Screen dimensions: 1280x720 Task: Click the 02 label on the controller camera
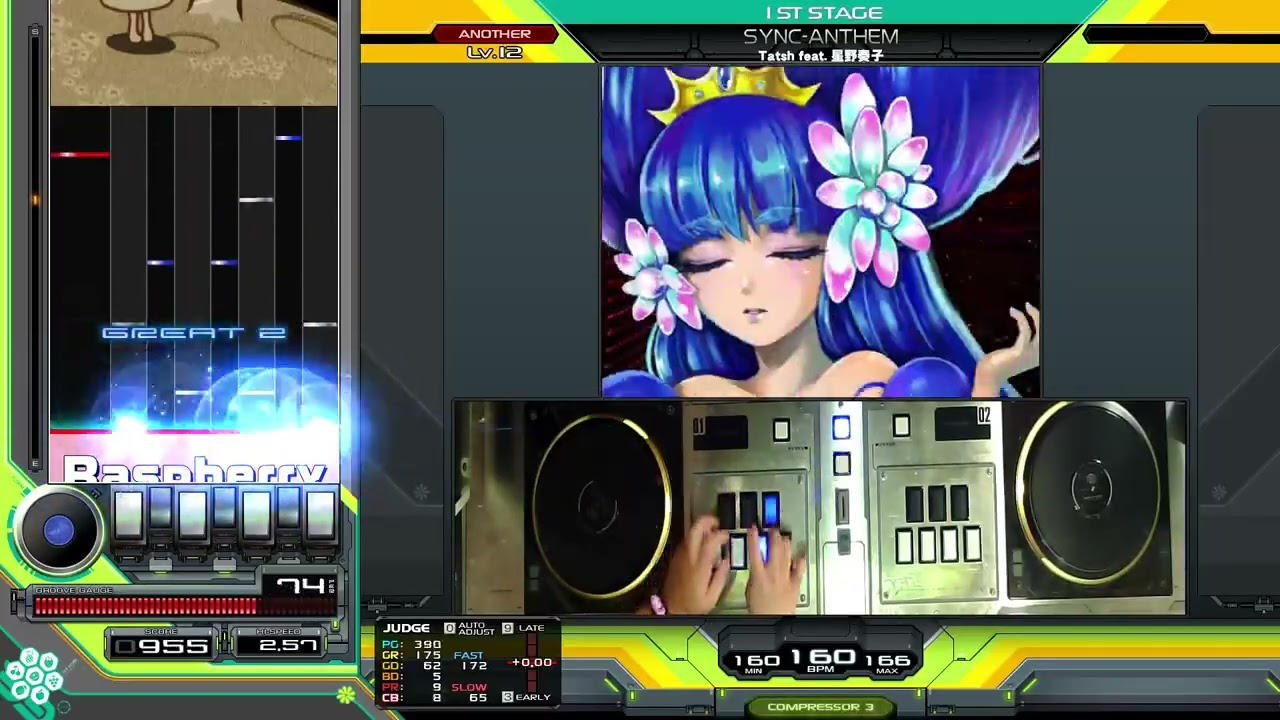pyautogui.click(x=984, y=415)
